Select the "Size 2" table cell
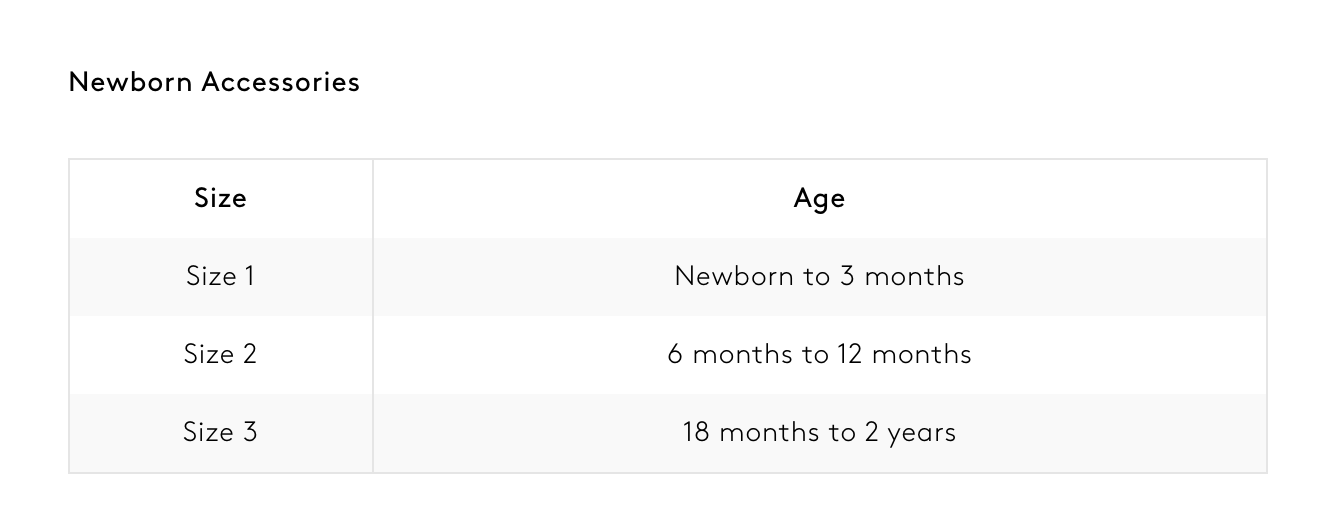 220,354
